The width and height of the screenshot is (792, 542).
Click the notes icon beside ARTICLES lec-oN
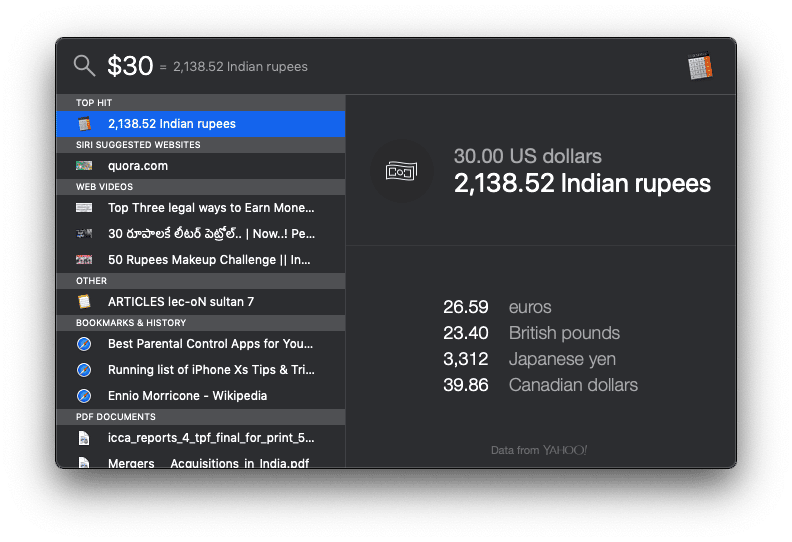pyautogui.click(x=85, y=301)
